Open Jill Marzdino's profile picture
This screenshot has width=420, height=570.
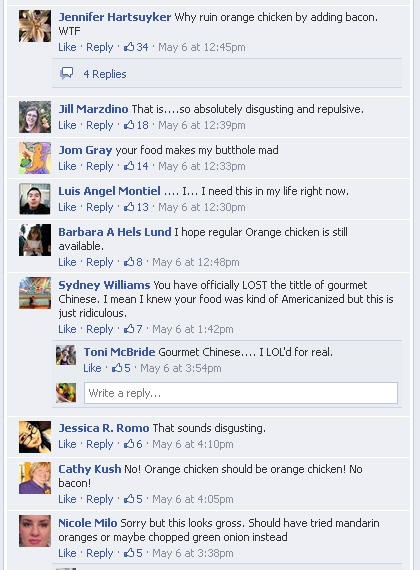(x=35, y=117)
